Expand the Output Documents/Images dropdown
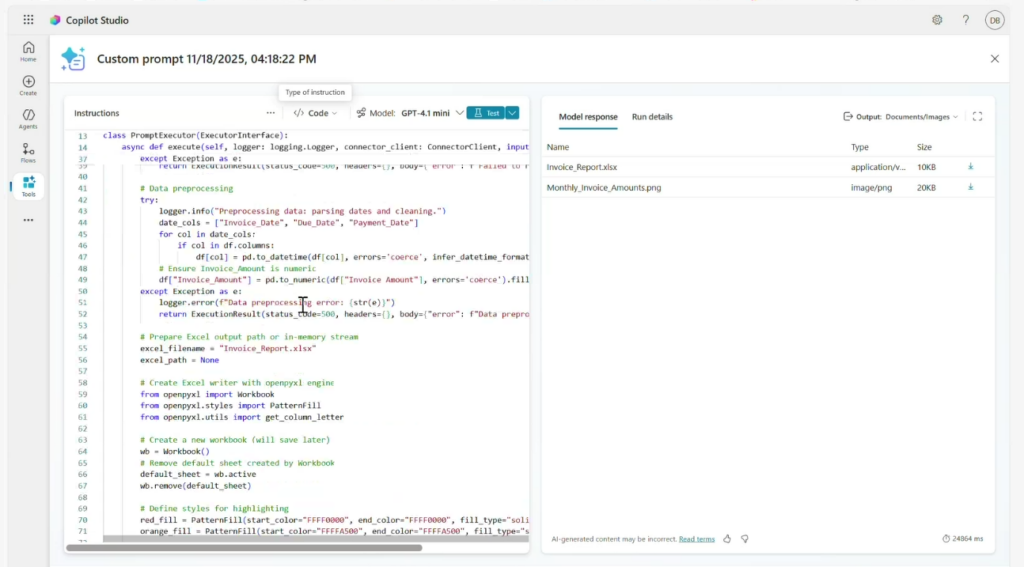The width and height of the screenshot is (1024, 567). point(900,117)
